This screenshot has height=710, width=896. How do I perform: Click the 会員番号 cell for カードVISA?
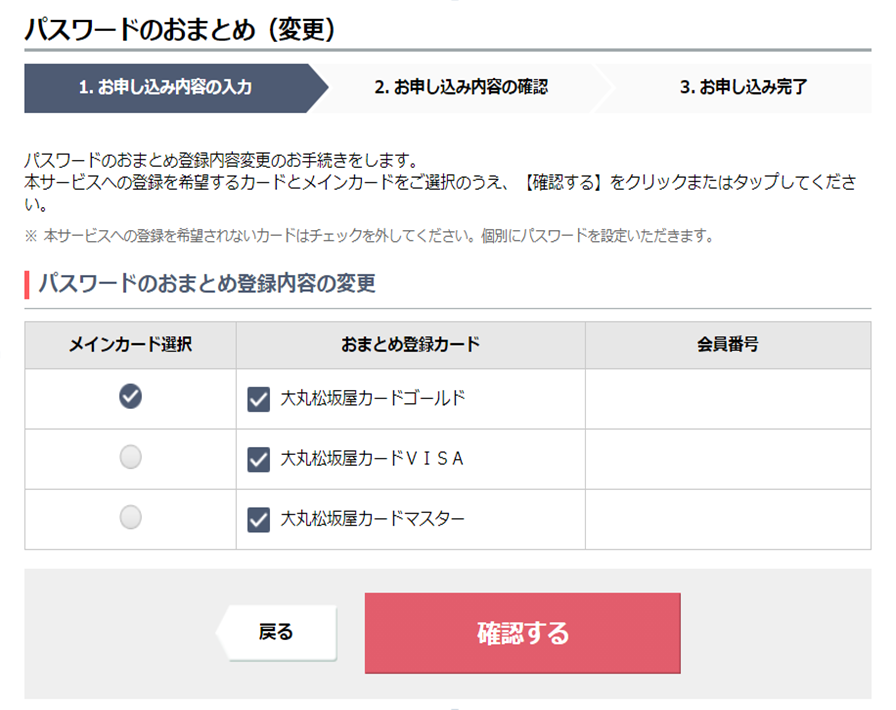727,459
